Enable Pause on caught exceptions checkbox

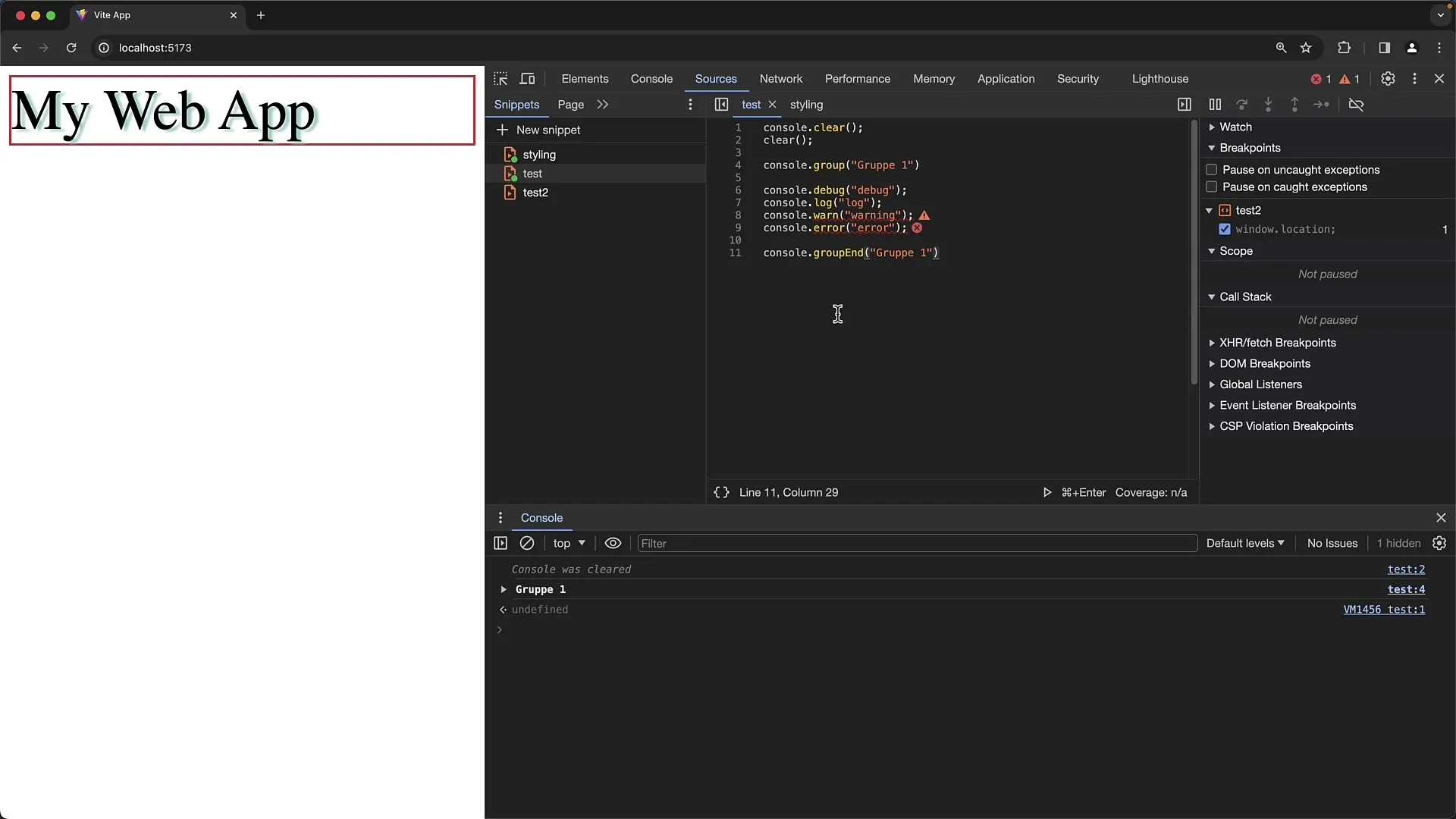tap(1211, 187)
